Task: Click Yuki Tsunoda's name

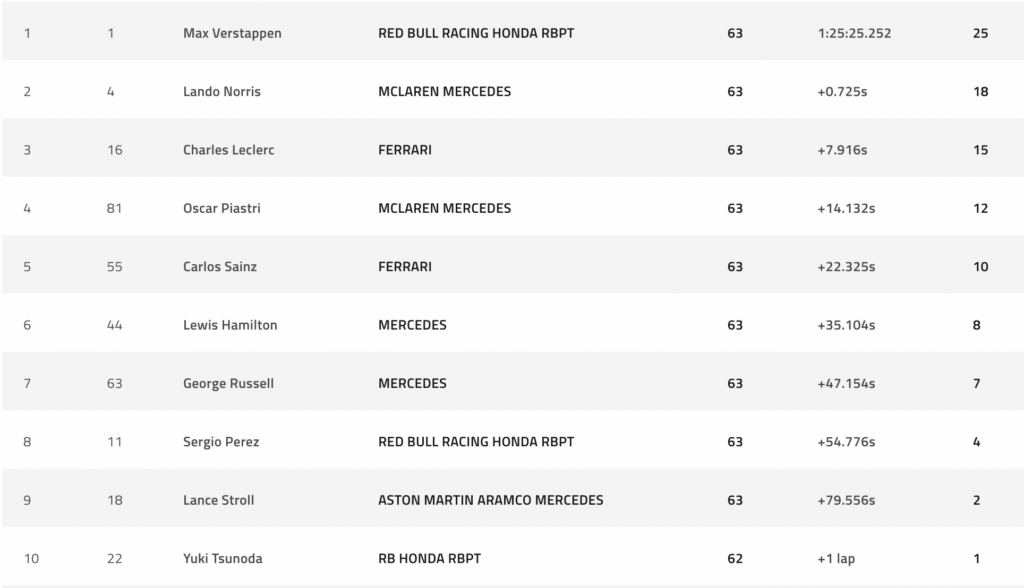Action: [x=222, y=559]
